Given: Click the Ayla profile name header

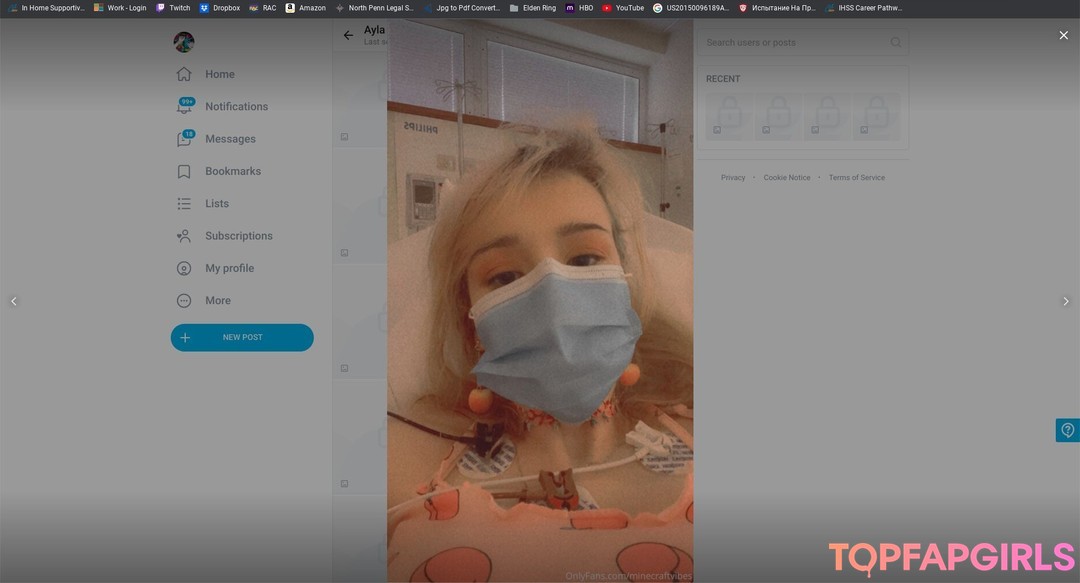Looking at the screenshot, I should (x=375, y=30).
